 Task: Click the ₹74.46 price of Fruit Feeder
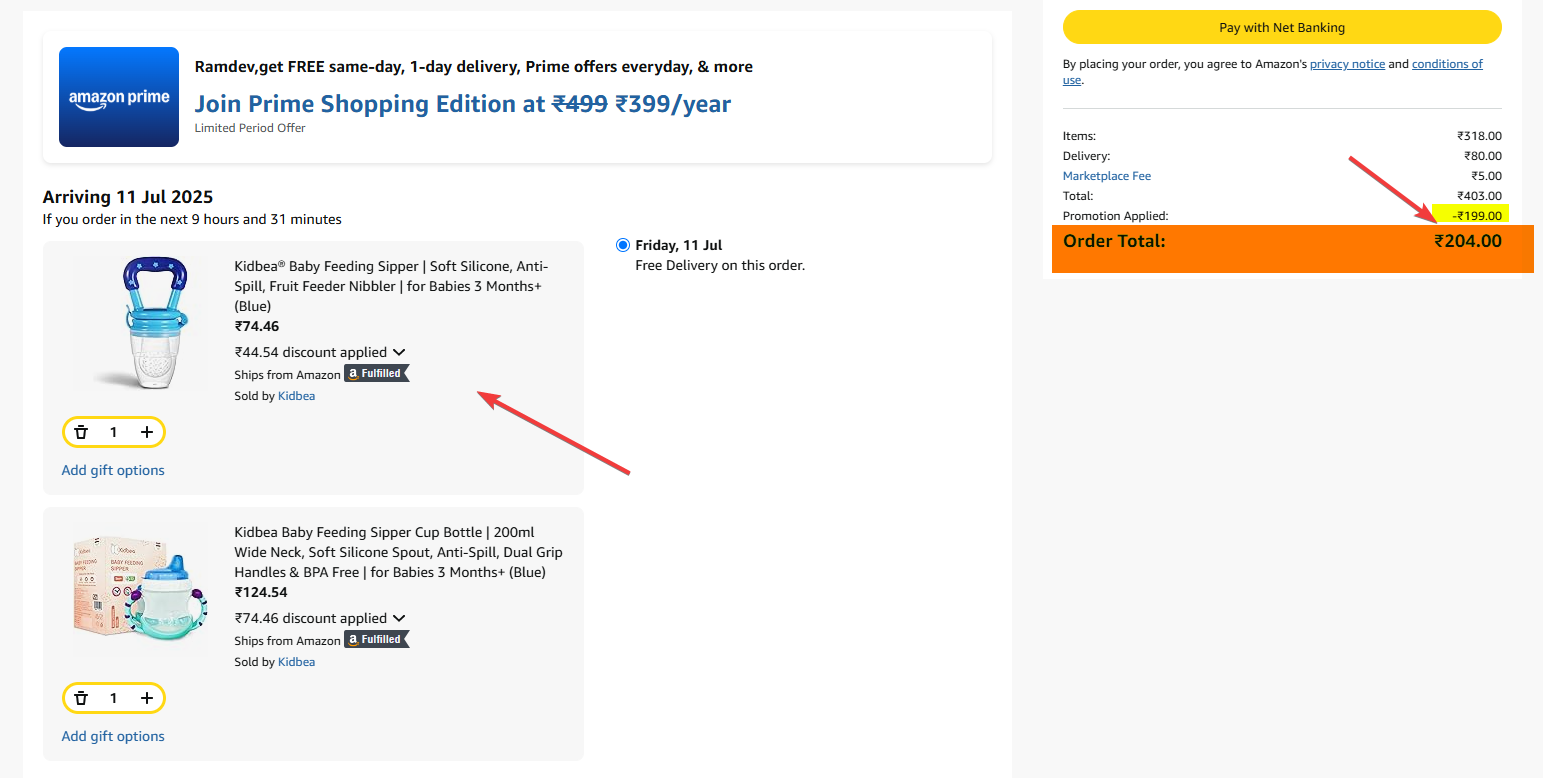tap(257, 326)
